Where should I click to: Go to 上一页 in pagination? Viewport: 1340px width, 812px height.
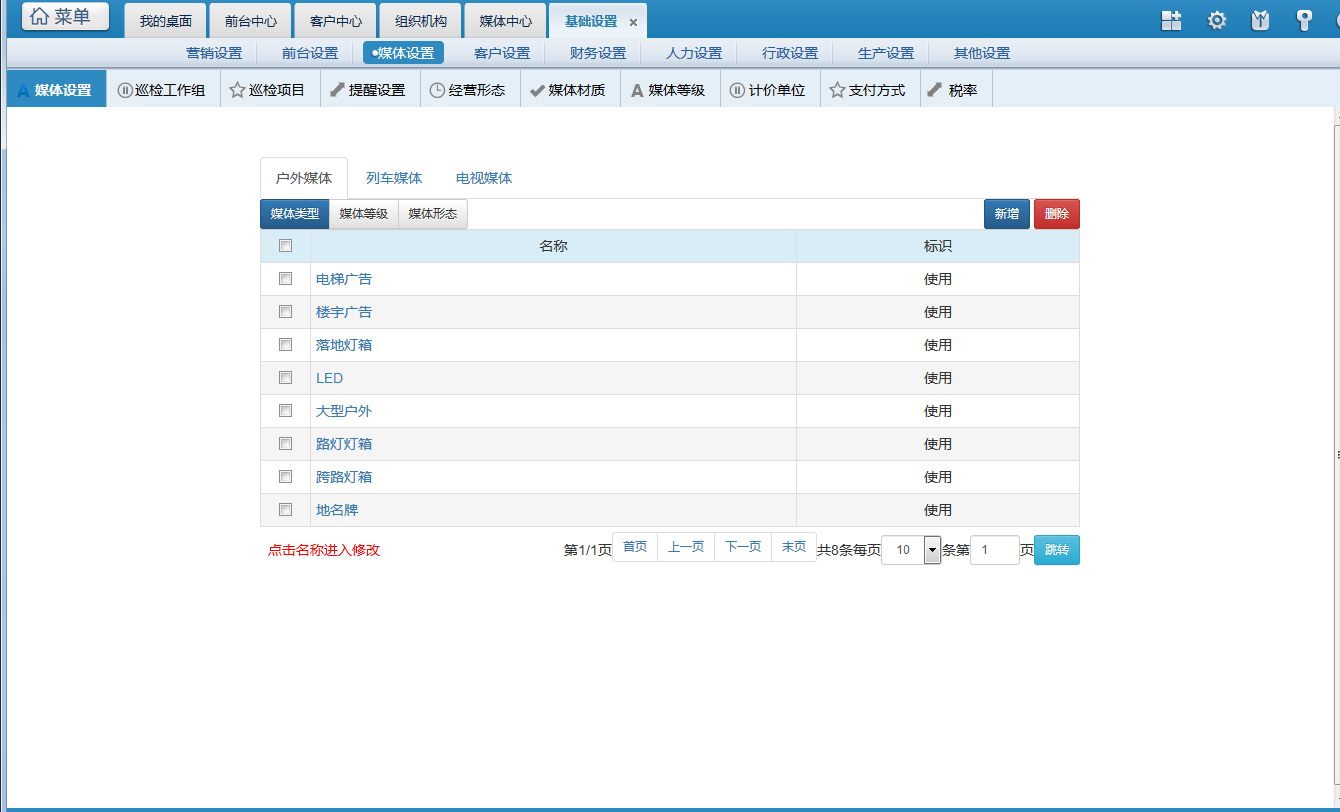(x=686, y=547)
